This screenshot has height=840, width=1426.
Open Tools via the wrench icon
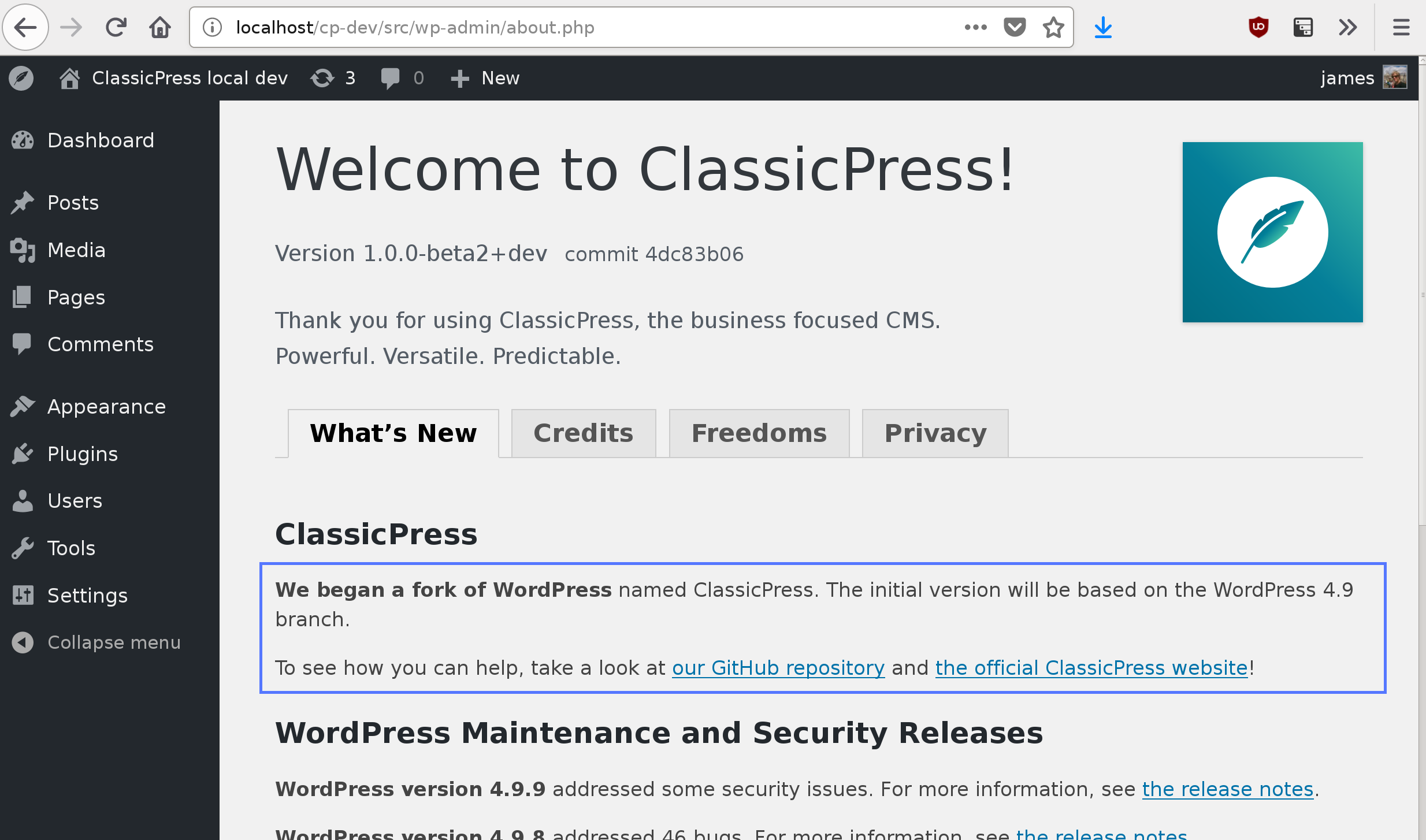pyautogui.click(x=23, y=548)
